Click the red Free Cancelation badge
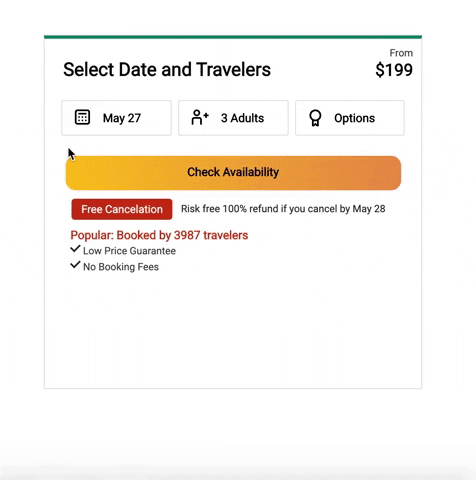The width and height of the screenshot is (476, 480). [x=122, y=209]
